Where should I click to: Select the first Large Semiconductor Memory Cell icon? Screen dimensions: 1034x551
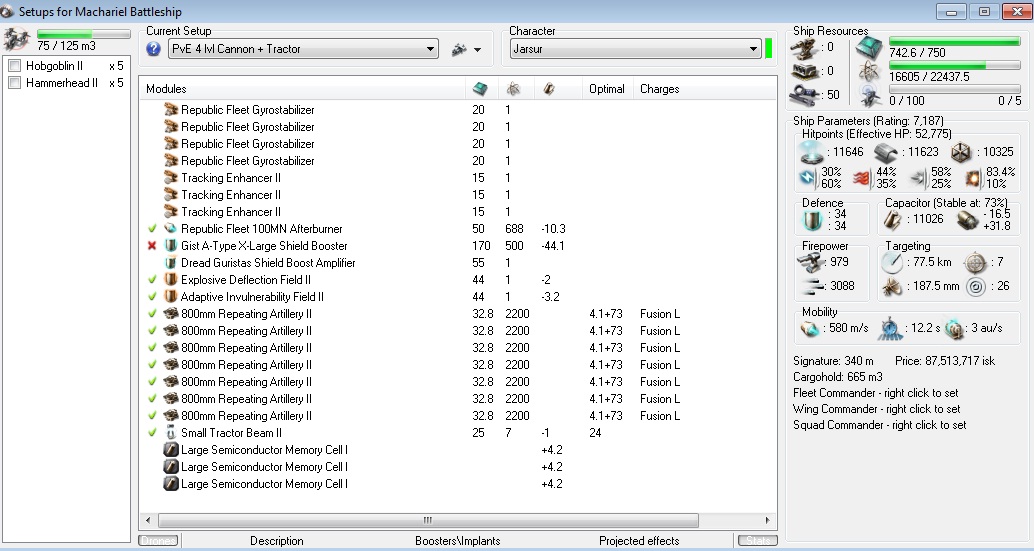pyautogui.click(x=171, y=450)
